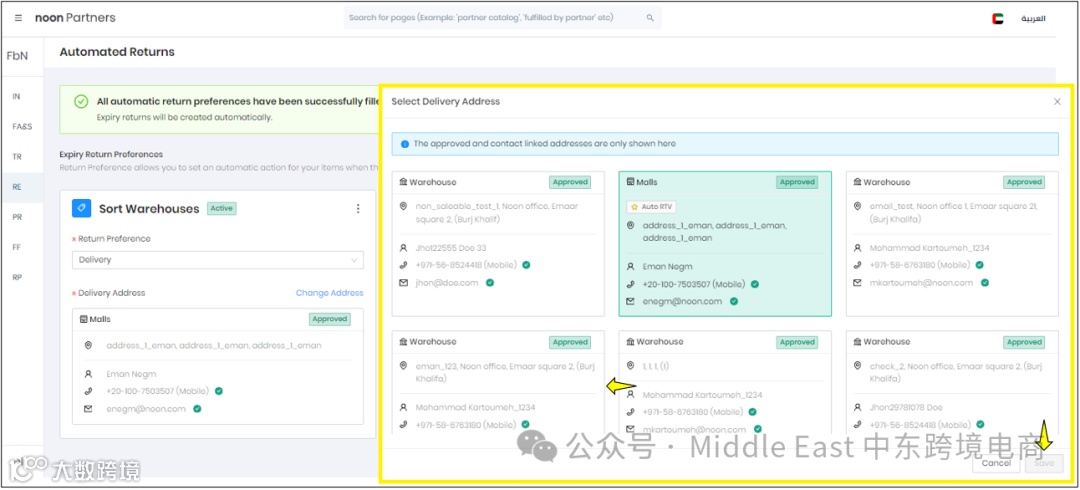Select the 1, 1, 1, (1) Warehouse address card
Screen dimensions: 1080x490
click(725, 382)
